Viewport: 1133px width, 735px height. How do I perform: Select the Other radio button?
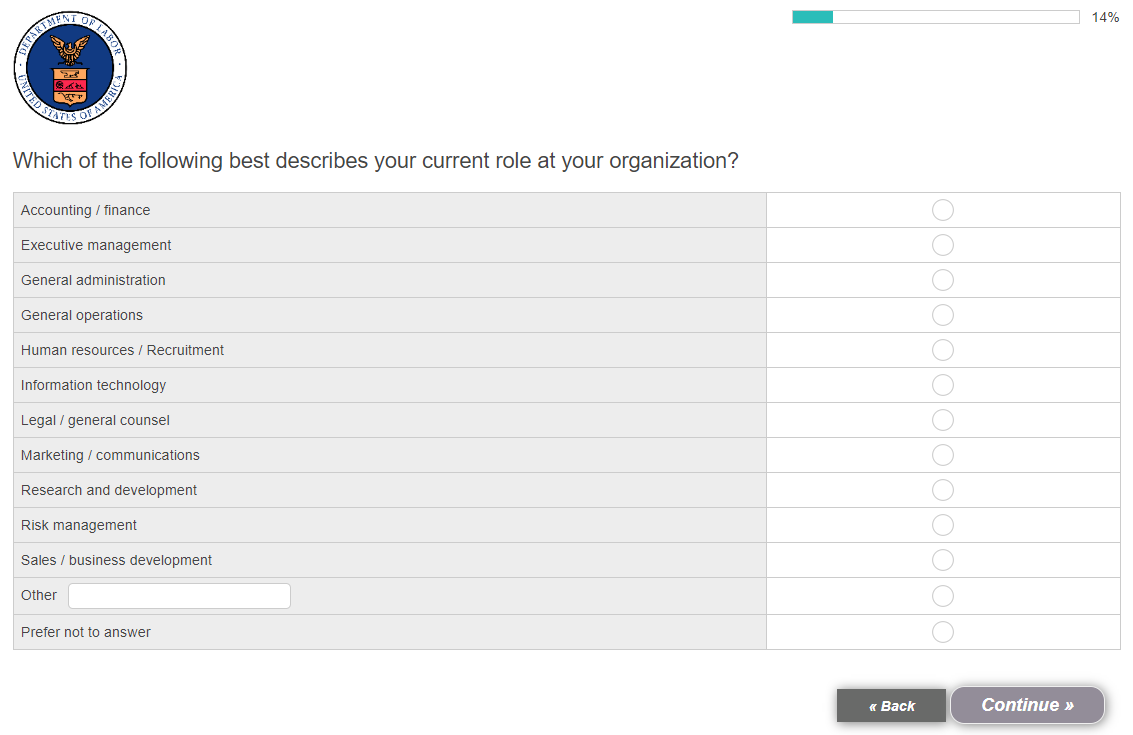(x=942, y=596)
